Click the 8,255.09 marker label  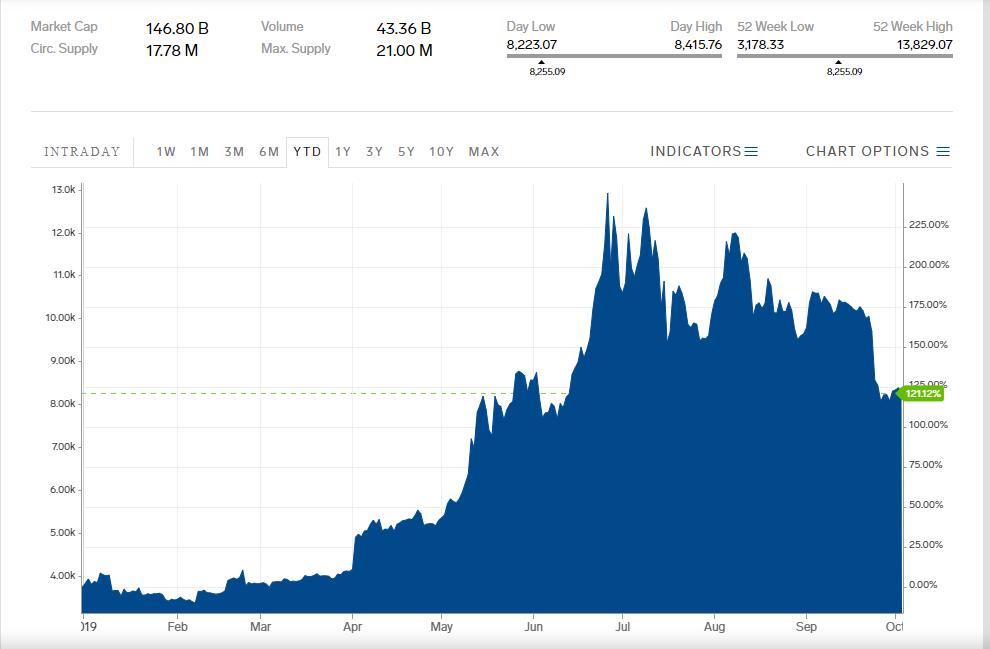(548, 71)
